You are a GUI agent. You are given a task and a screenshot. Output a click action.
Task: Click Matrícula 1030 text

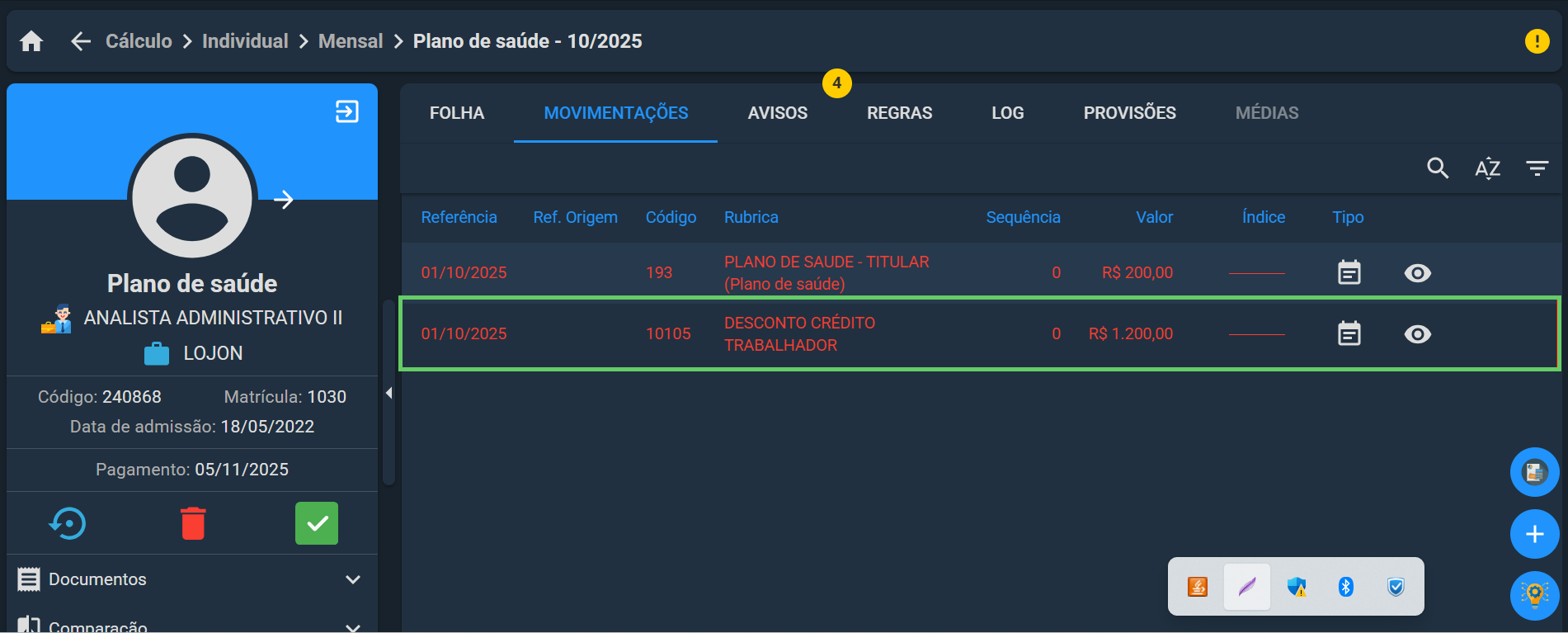coord(285,397)
